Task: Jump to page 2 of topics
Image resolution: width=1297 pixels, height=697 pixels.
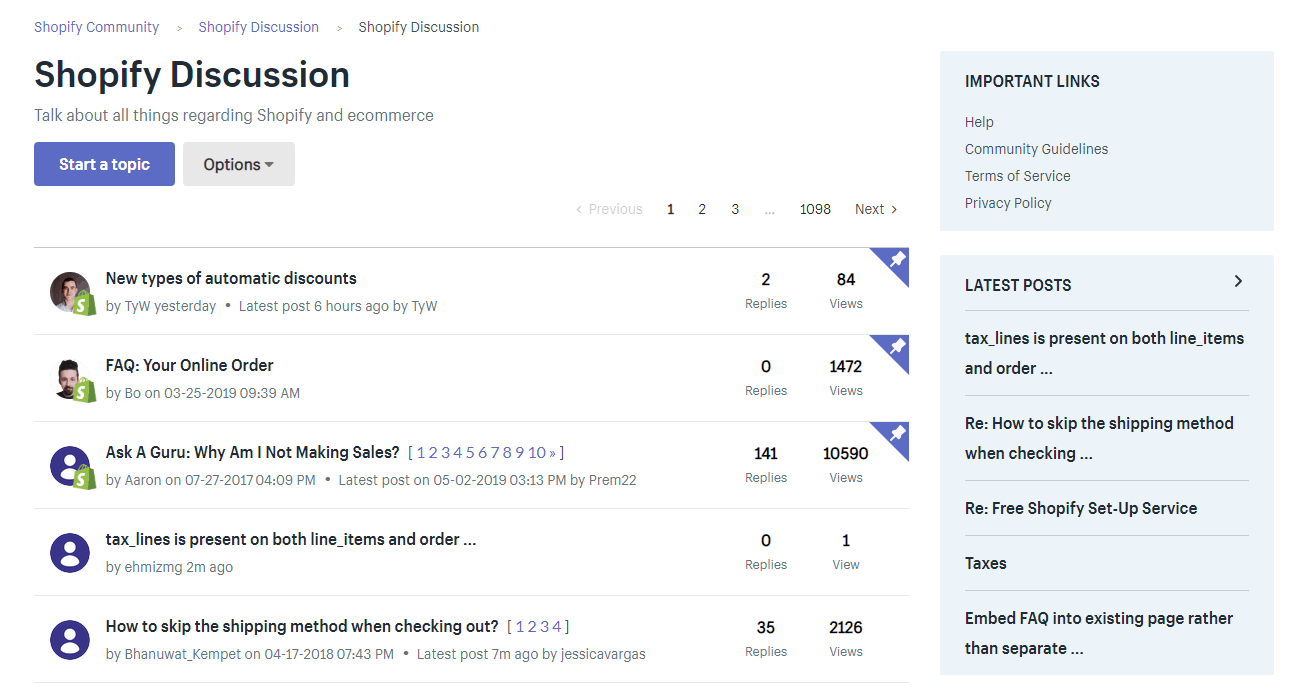Action: (x=702, y=209)
